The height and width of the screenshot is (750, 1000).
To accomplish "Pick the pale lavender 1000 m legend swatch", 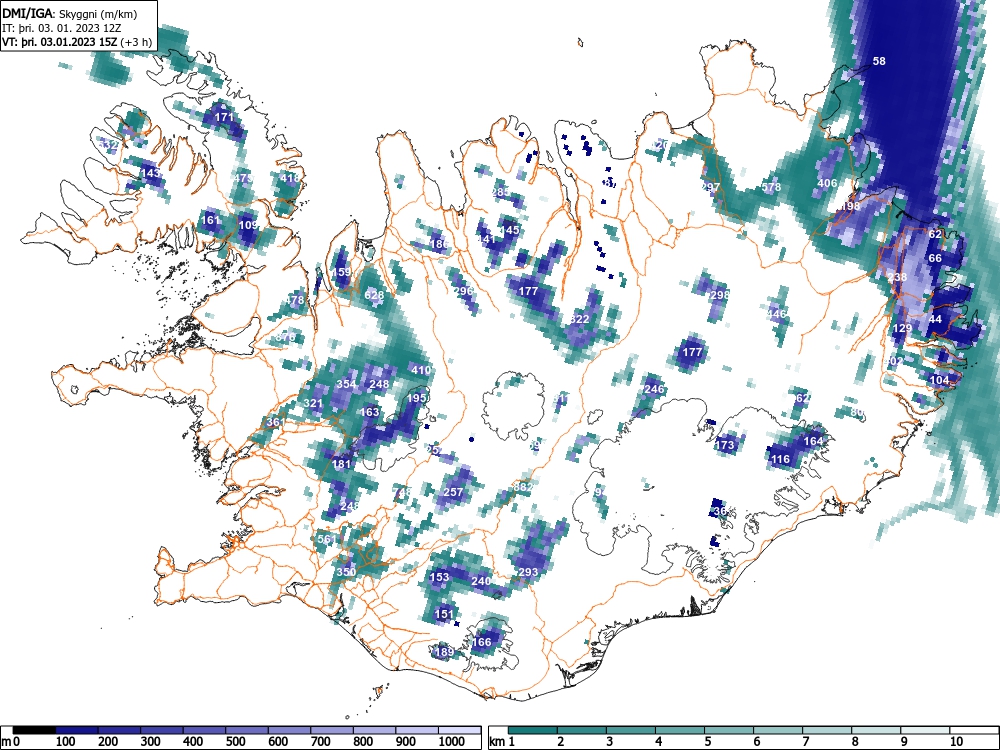I will (459, 730).
